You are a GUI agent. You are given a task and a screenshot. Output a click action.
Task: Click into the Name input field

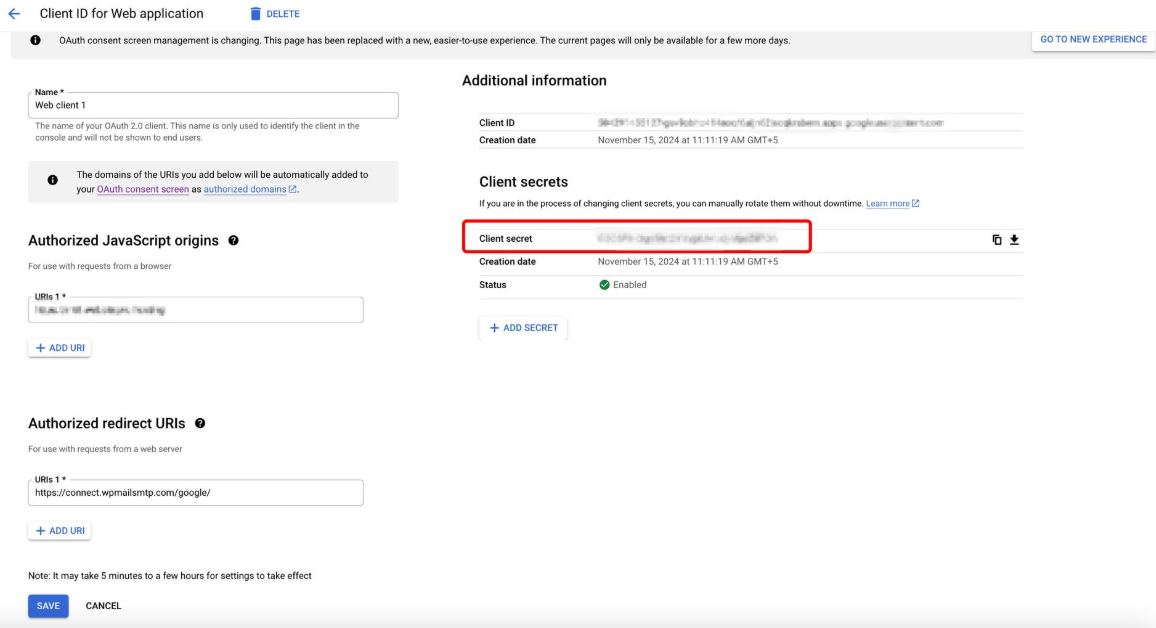(213, 106)
